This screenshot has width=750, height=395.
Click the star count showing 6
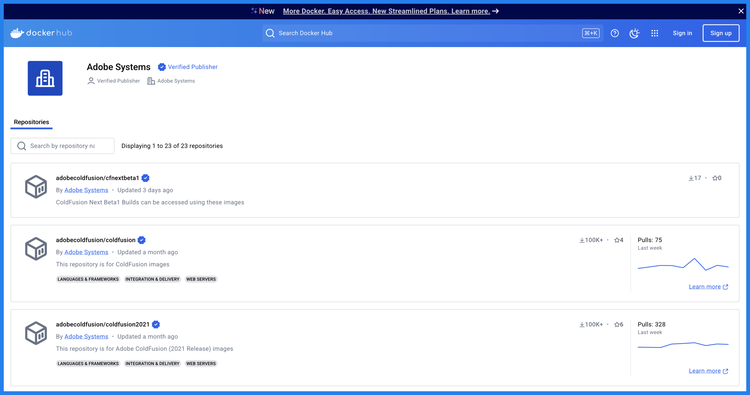tap(618, 324)
